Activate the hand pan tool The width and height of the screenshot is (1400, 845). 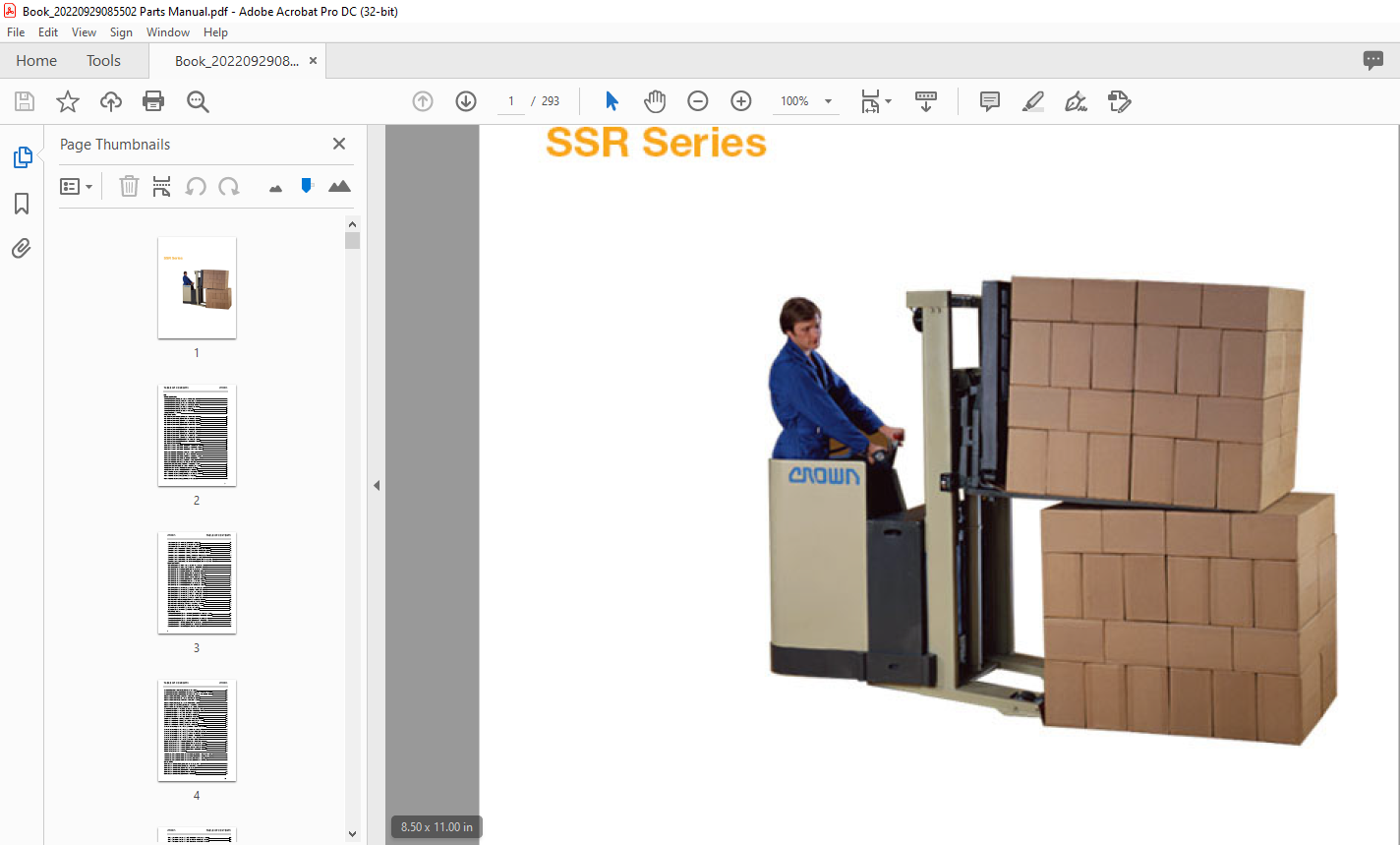click(x=655, y=101)
